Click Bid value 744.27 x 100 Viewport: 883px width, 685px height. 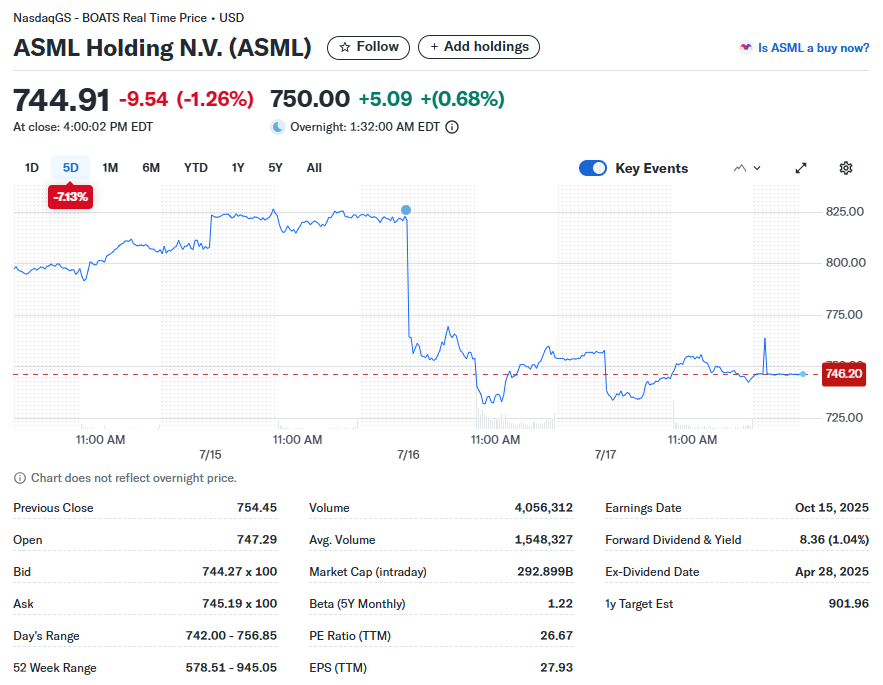pos(239,572)
